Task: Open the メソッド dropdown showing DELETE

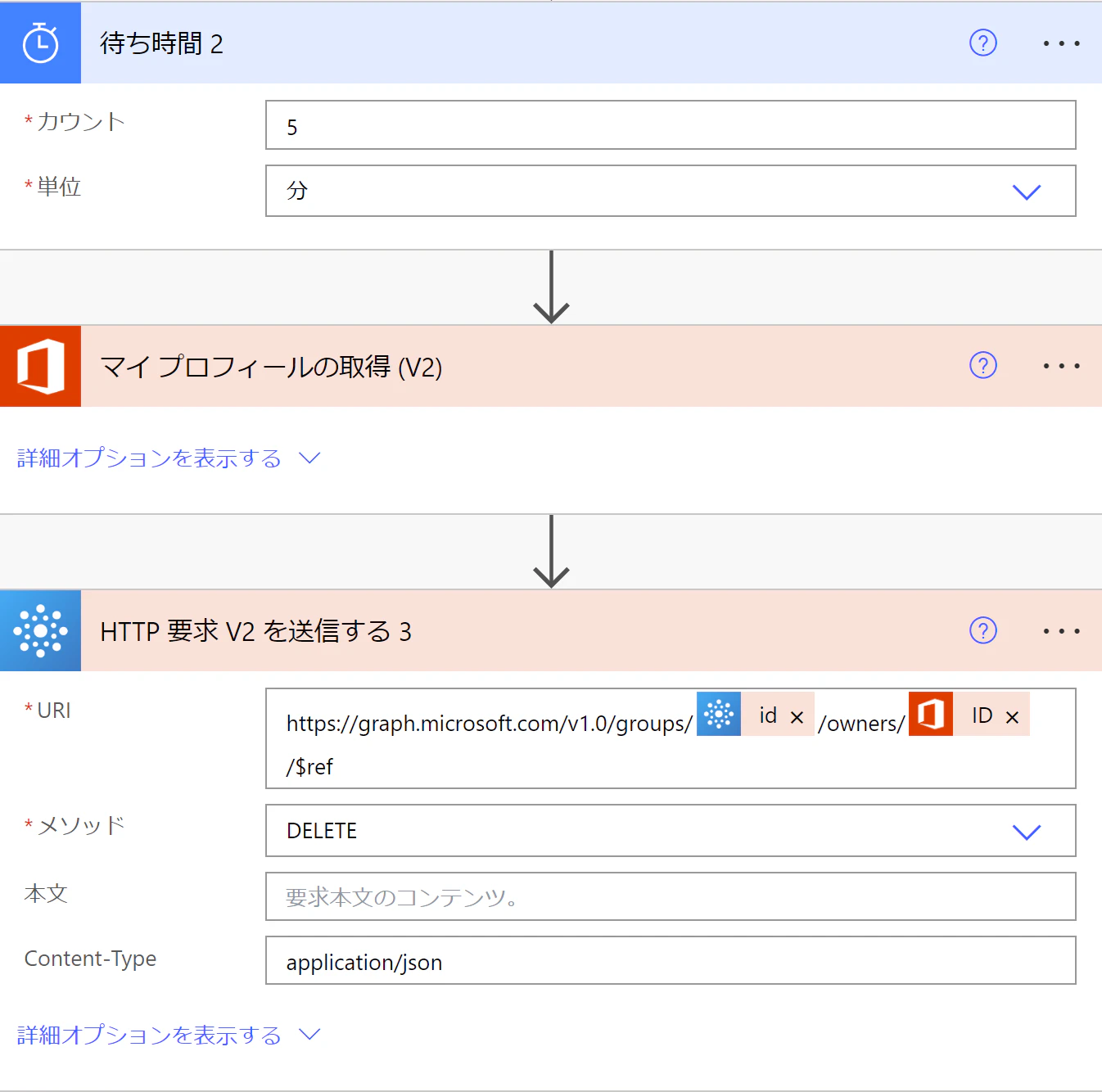Action: pyautogui.click(x=671, y=831)
